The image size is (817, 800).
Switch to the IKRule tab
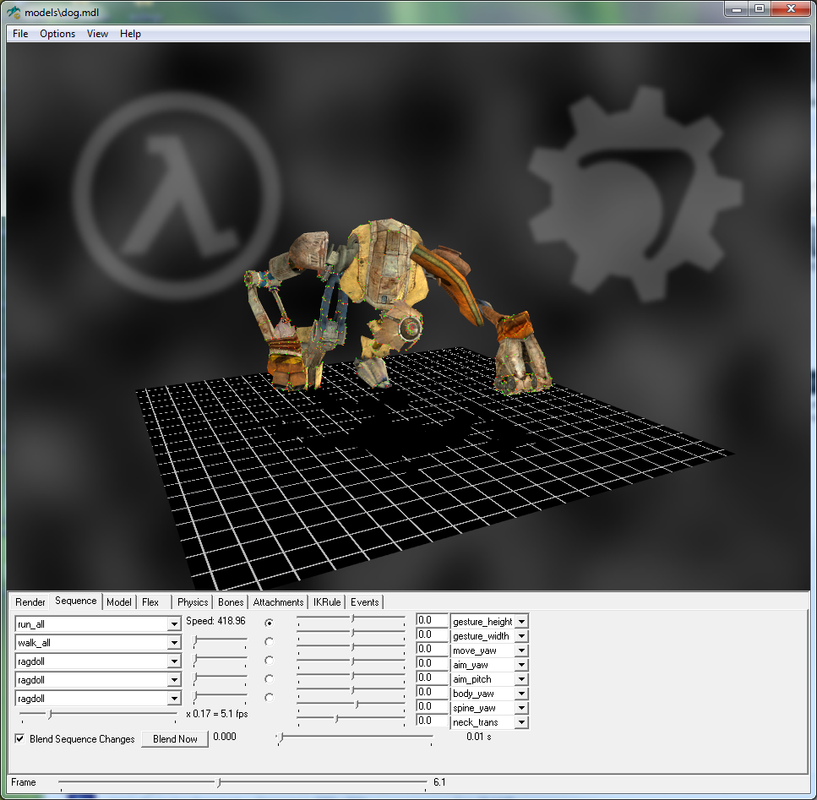pyautogui.click(x=327, y=602)
